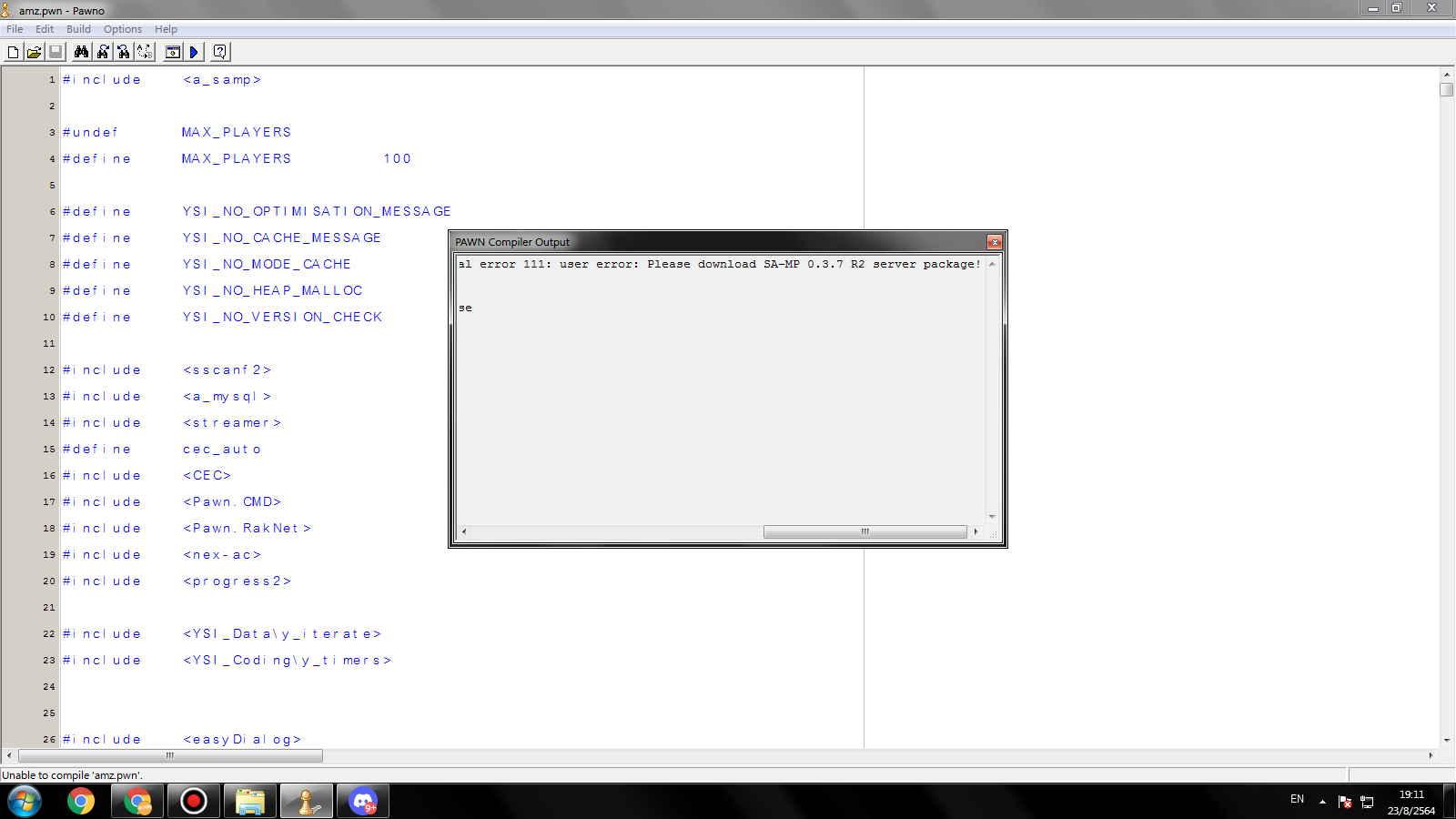Click the EN language indicator

pyautogui.click(x=1297, y=799)
